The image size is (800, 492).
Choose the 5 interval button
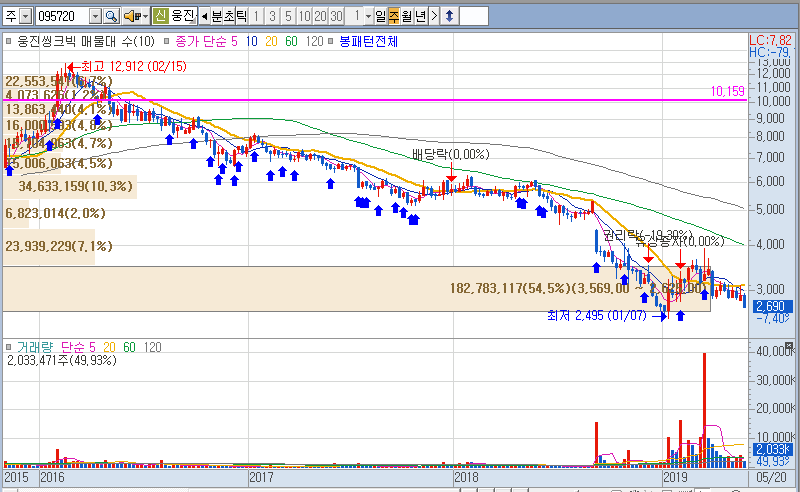288,16
